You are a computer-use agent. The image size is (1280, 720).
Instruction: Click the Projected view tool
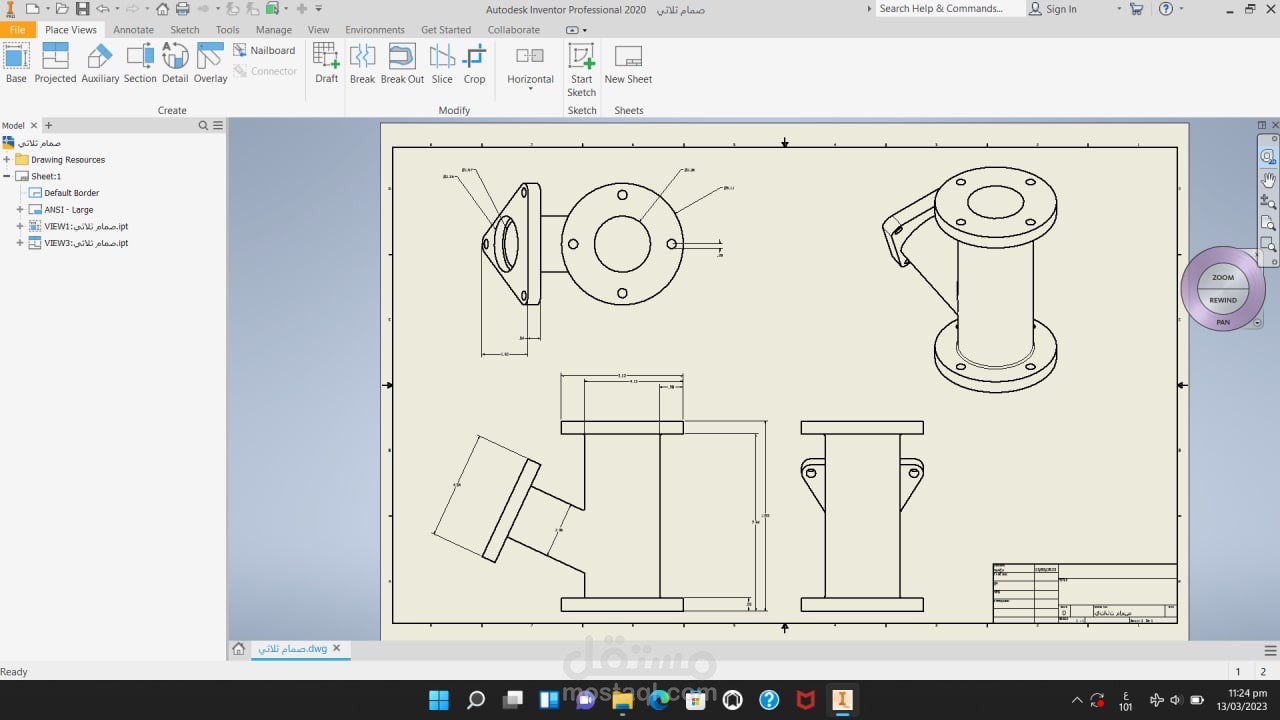coord(55,62)
